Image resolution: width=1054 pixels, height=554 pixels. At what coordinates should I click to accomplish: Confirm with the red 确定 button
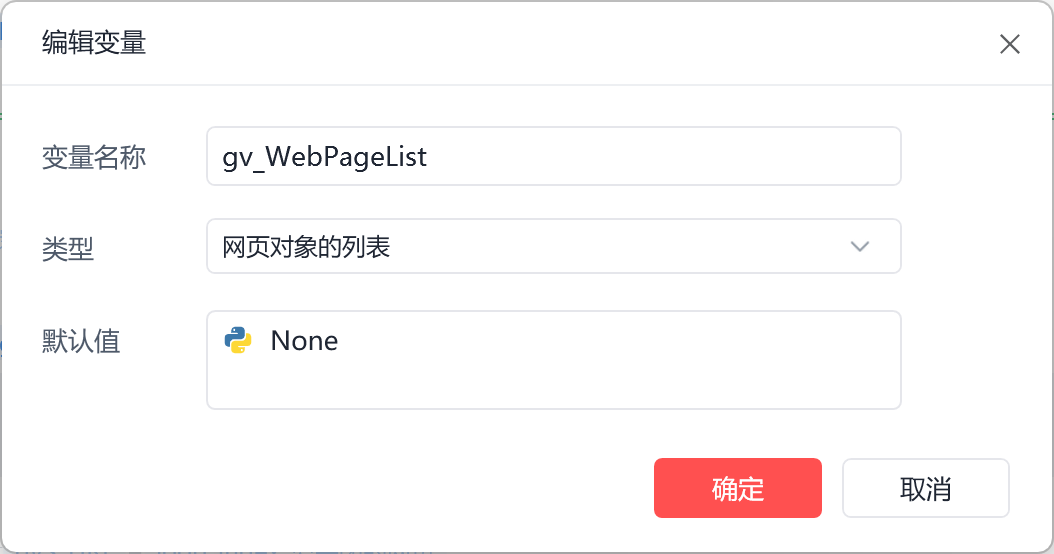click(737, 488)
